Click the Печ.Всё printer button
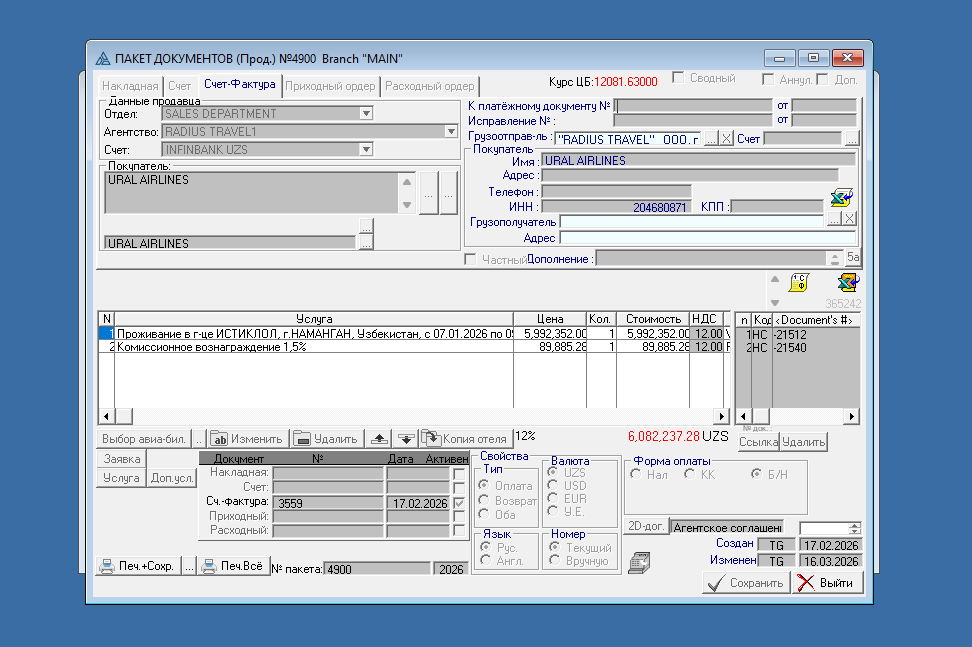The image size is (972, 647). click(x=234, y=566)
